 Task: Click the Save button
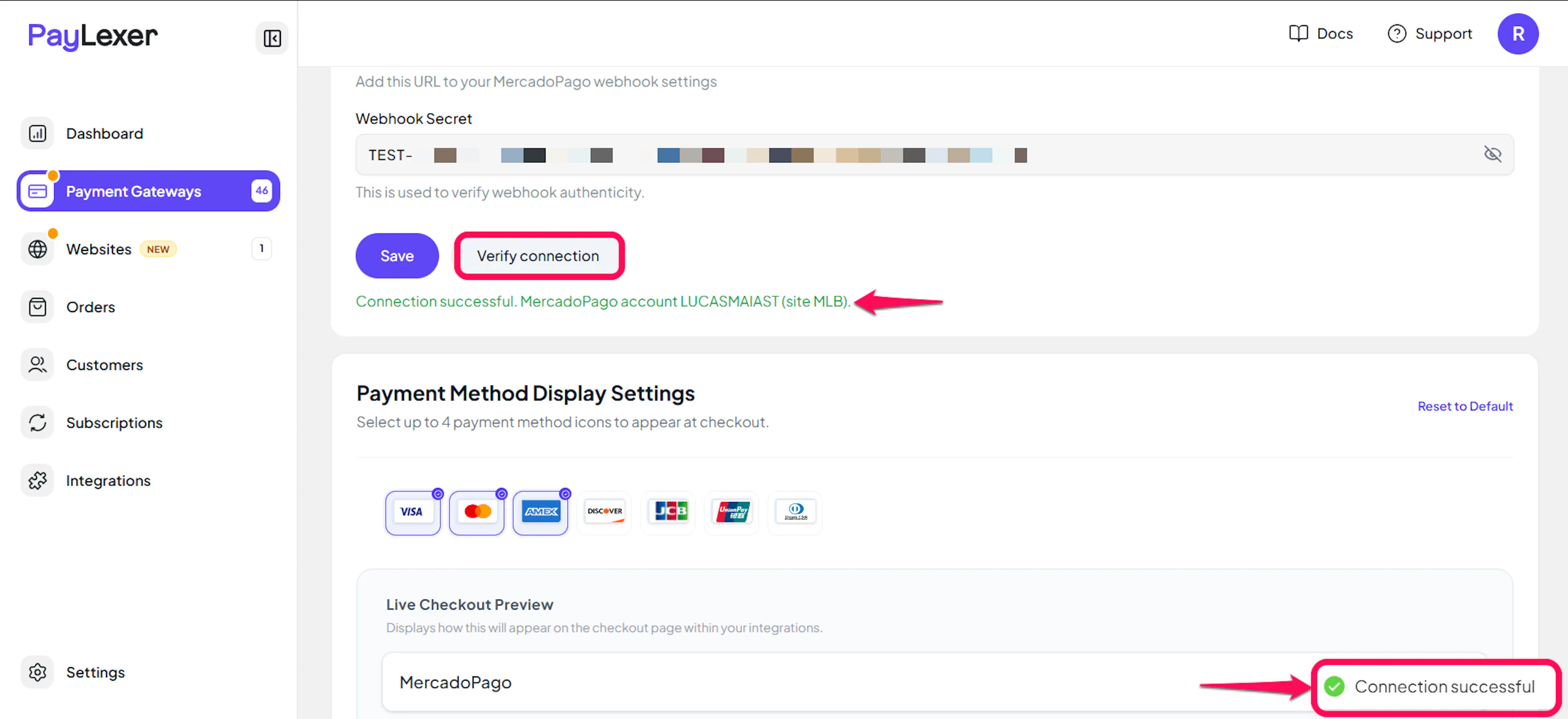397,255
